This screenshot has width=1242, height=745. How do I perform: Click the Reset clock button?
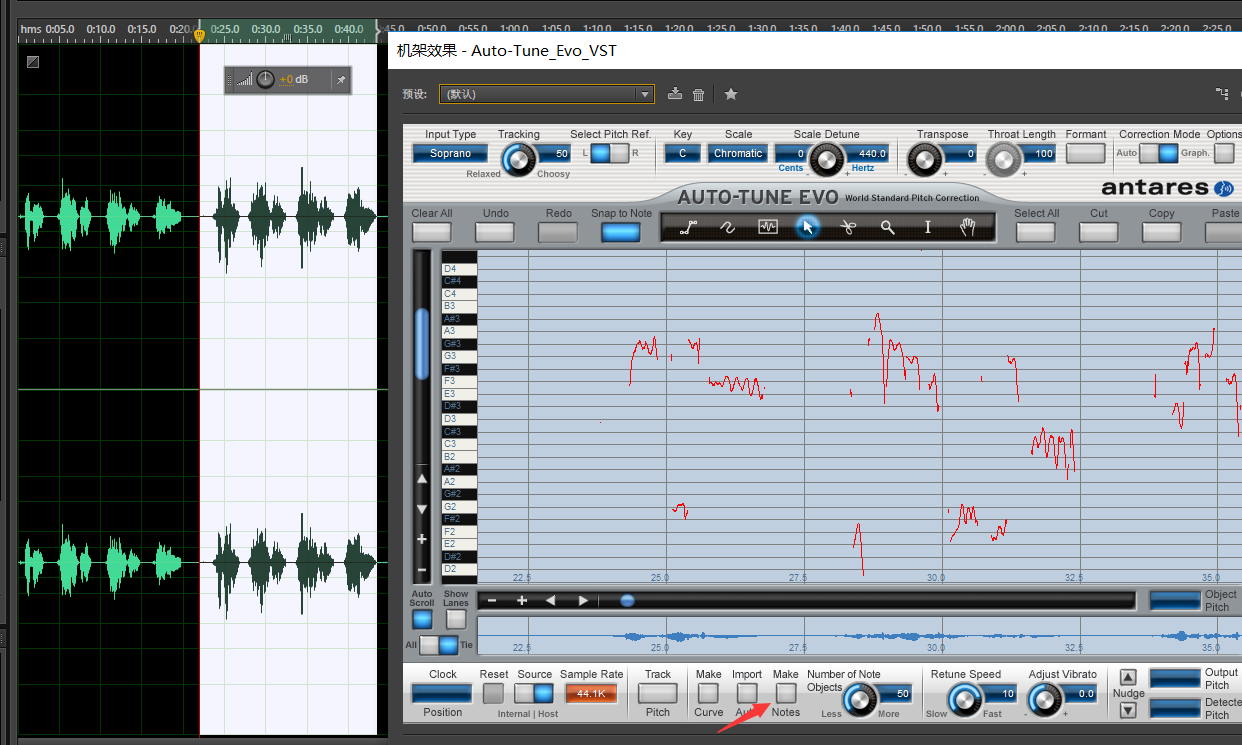pos(493,693)
